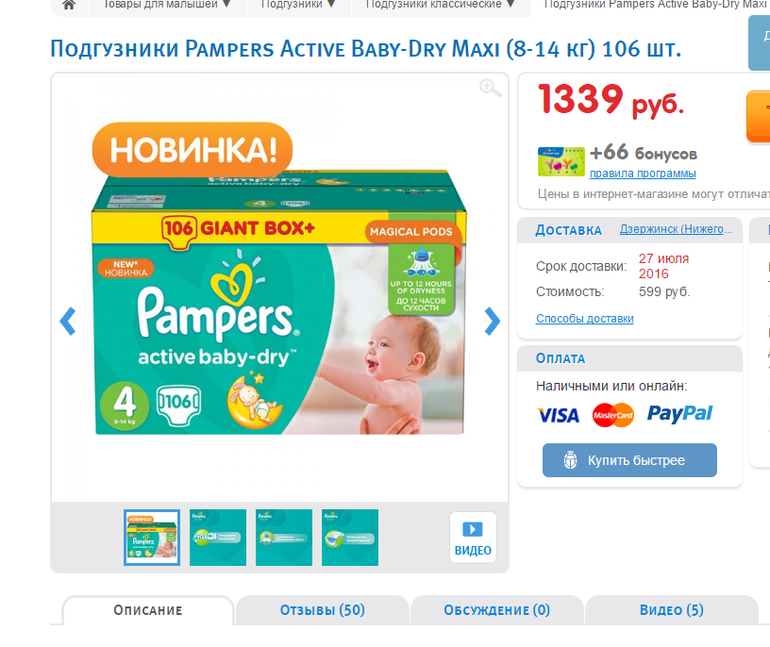The height and width of the screenshot is (647, 770).
Task: Click the YoYo bonus card icon
Action: pyautogui.click(x=561, y=162)
